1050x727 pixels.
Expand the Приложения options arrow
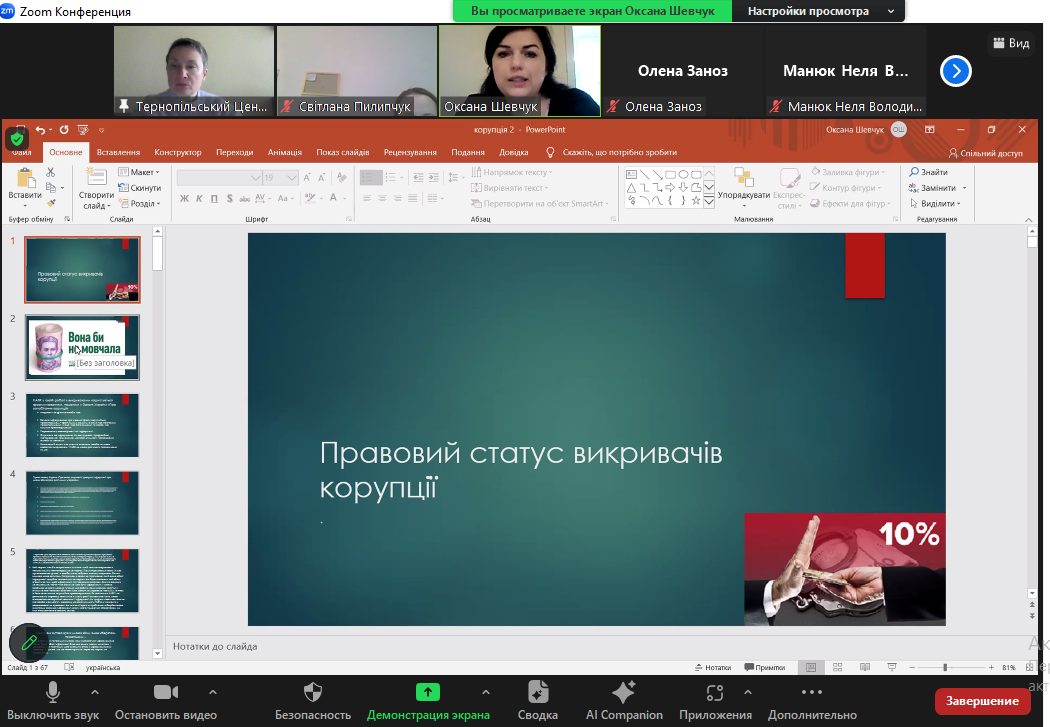pyautogui.click(x=748, y=692)
